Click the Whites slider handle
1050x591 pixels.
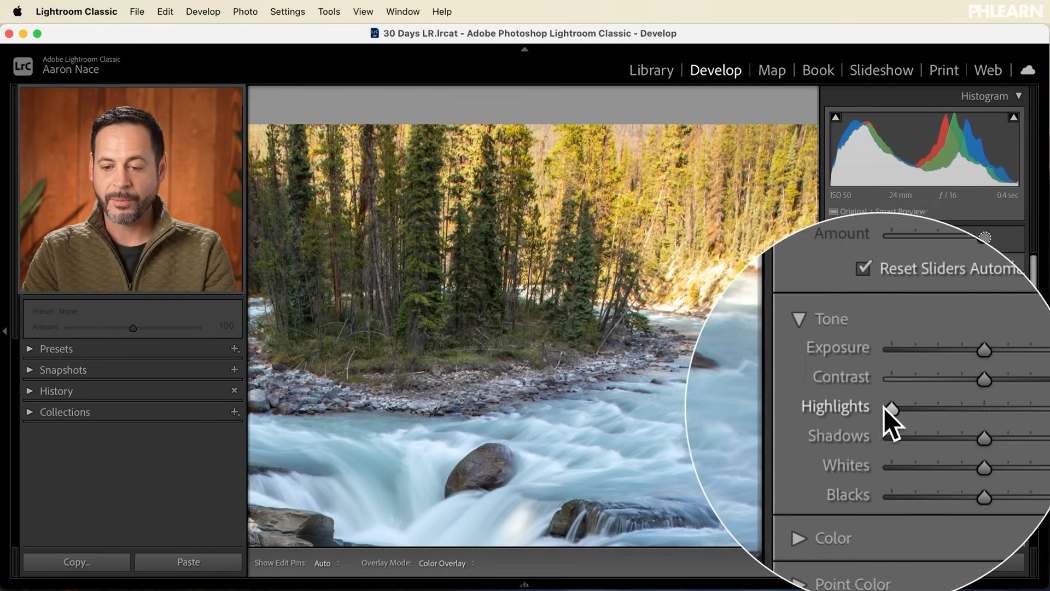tap(984, 468)
